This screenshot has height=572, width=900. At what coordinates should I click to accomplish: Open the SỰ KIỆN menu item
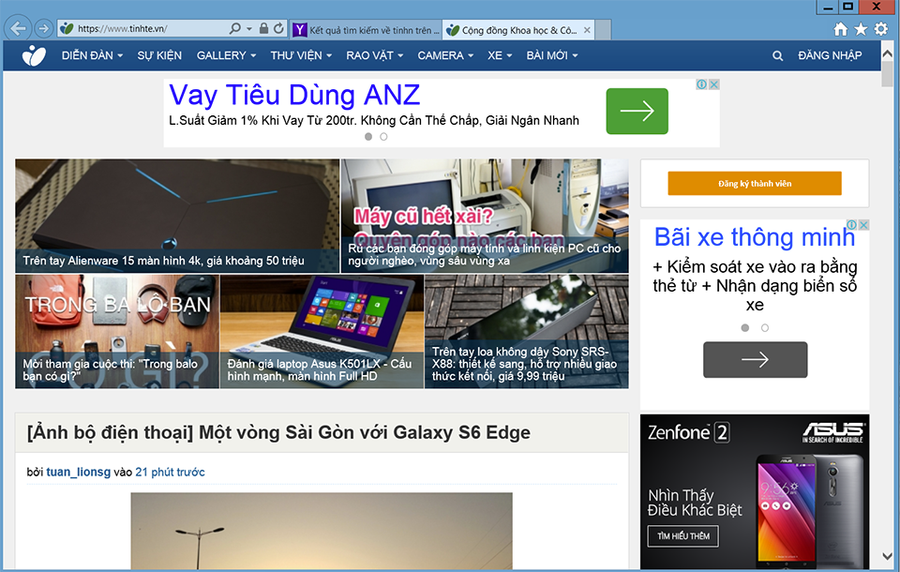coord(160,56)
